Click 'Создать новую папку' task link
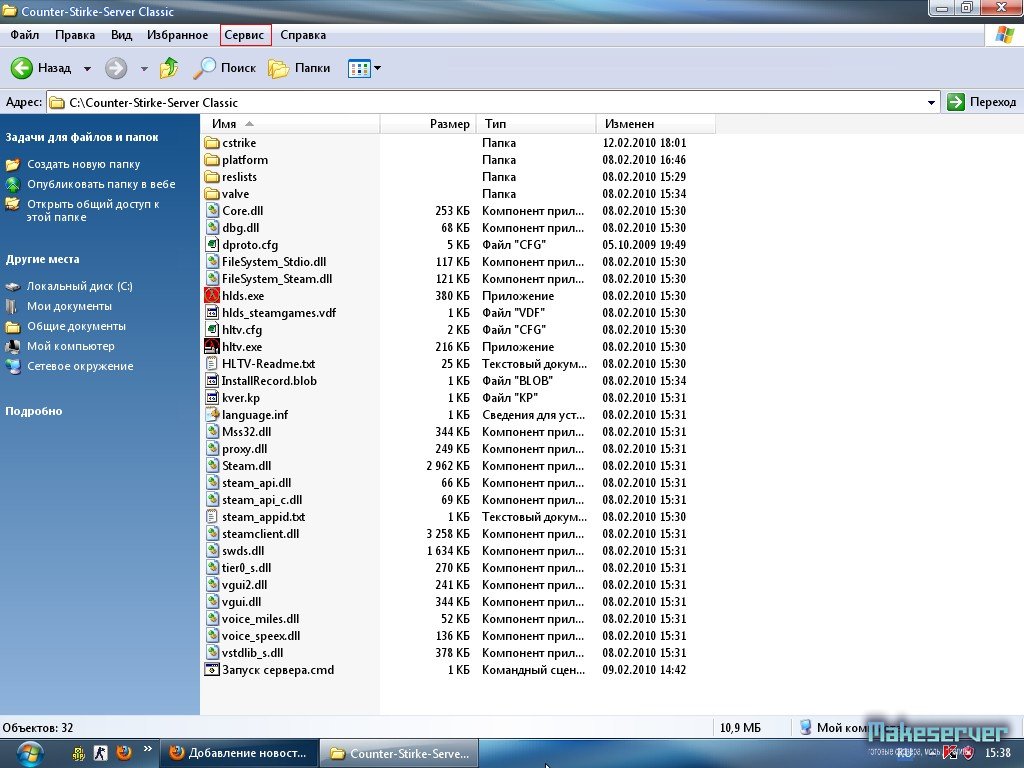Viewport: 1024px width, 768px height. pyautogui.click(x=83, y=164)
